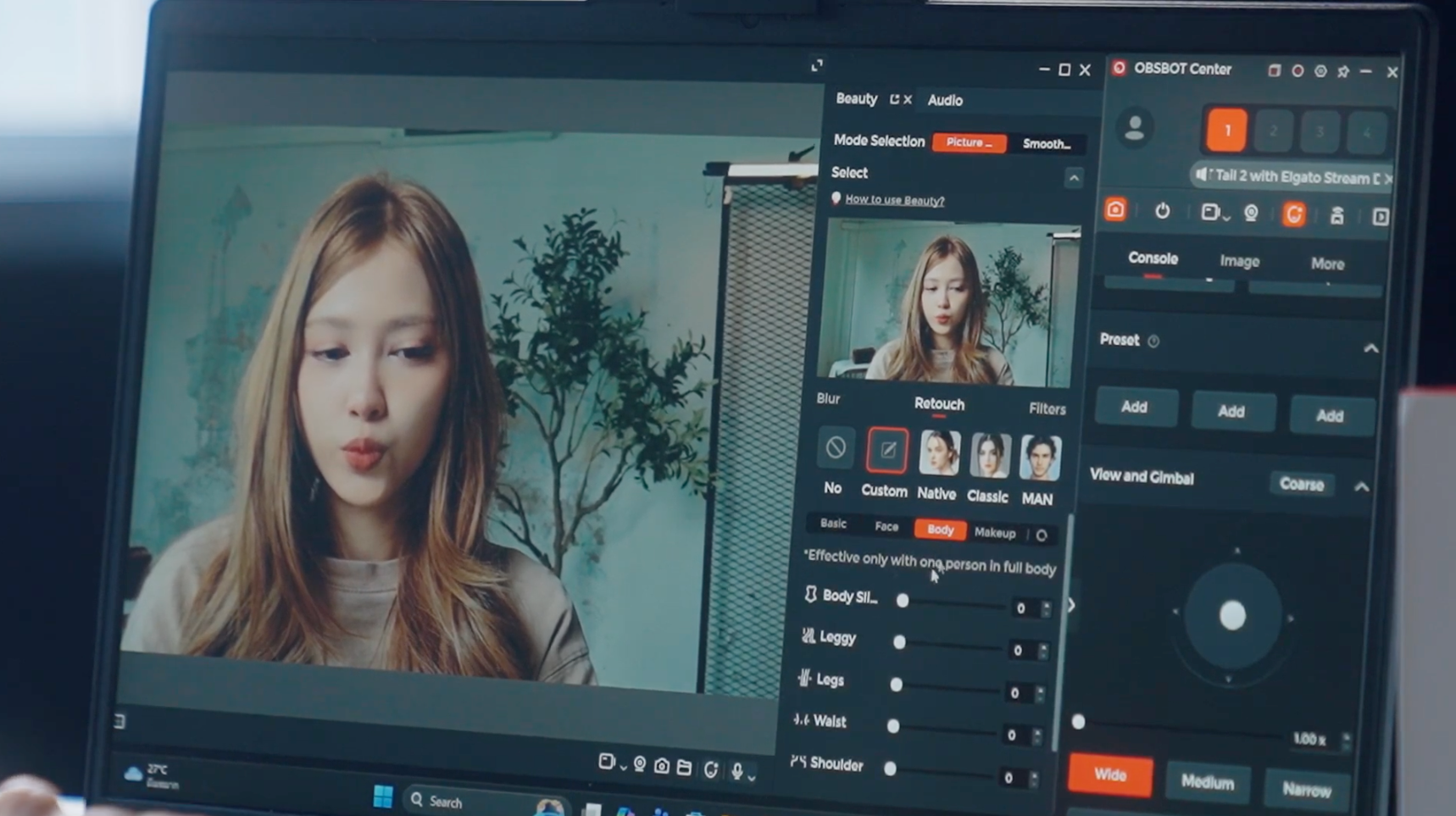The width and height of the screenshot is (1456, 816).
Task: Toggle Coarse mode in View and Gimbal
Action: (x=1302, y=484)
